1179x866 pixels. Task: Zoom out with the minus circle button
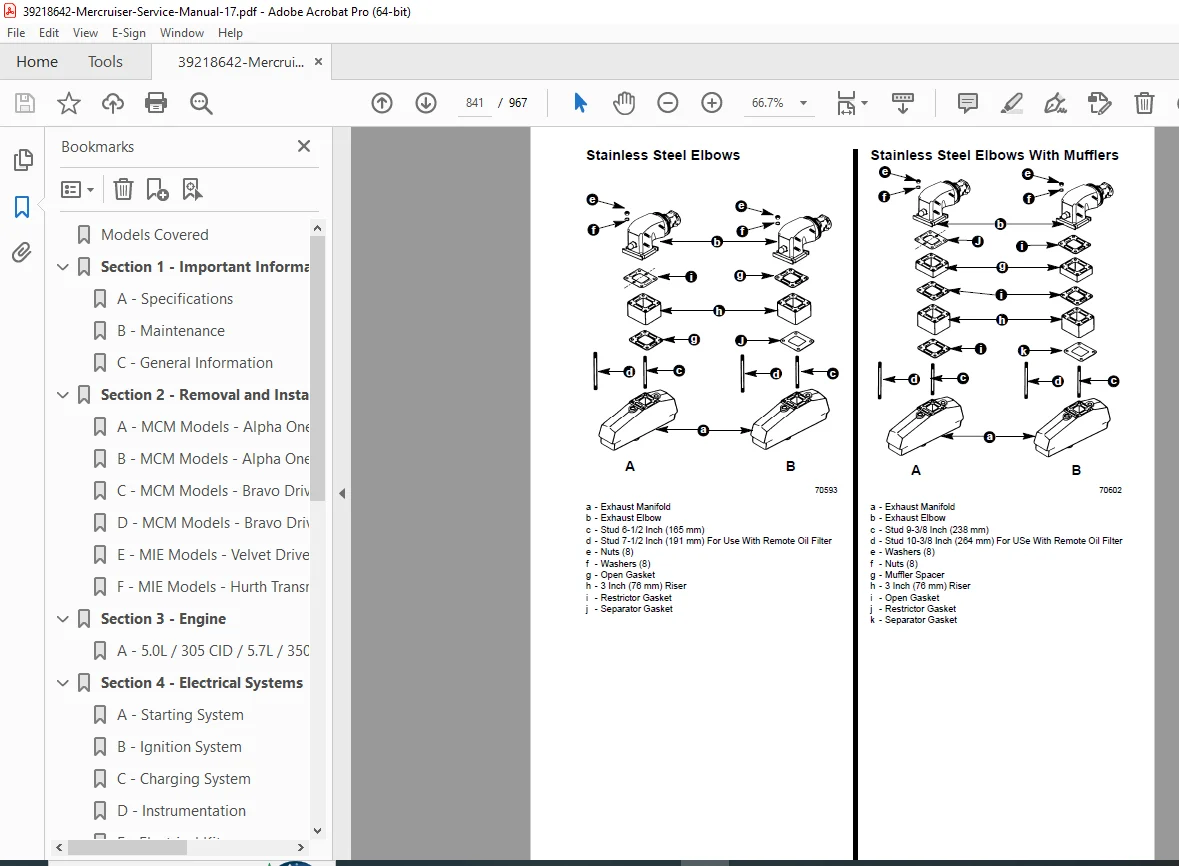[668, 103]
